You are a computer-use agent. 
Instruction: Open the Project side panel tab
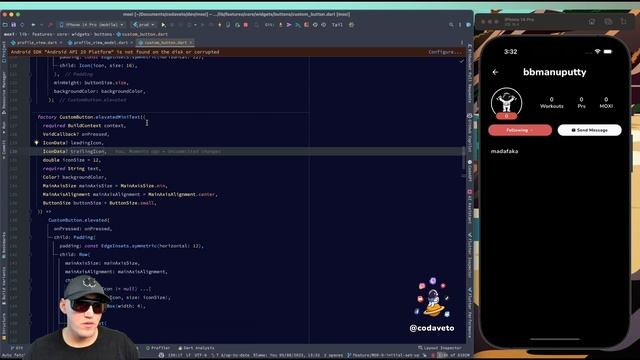[x=4, y=51]
